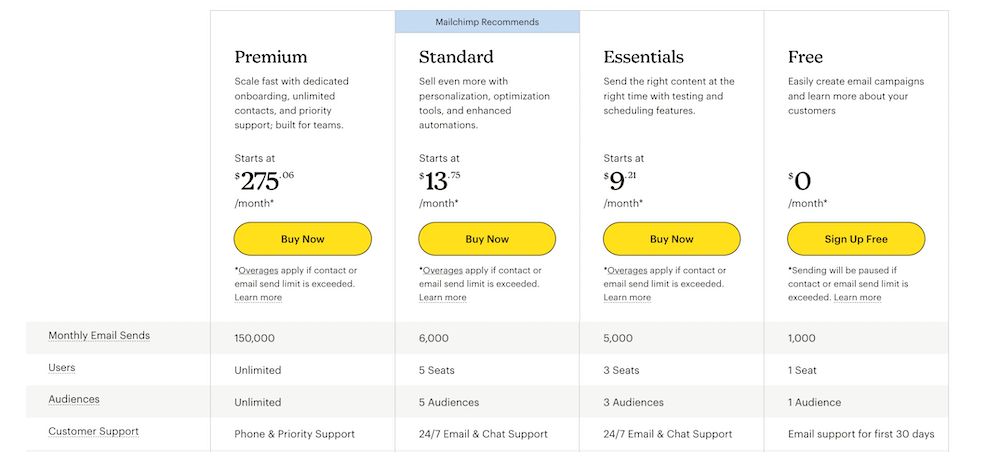Open Learn more link under Premium

pyautogui.click(x=258, y=298)
